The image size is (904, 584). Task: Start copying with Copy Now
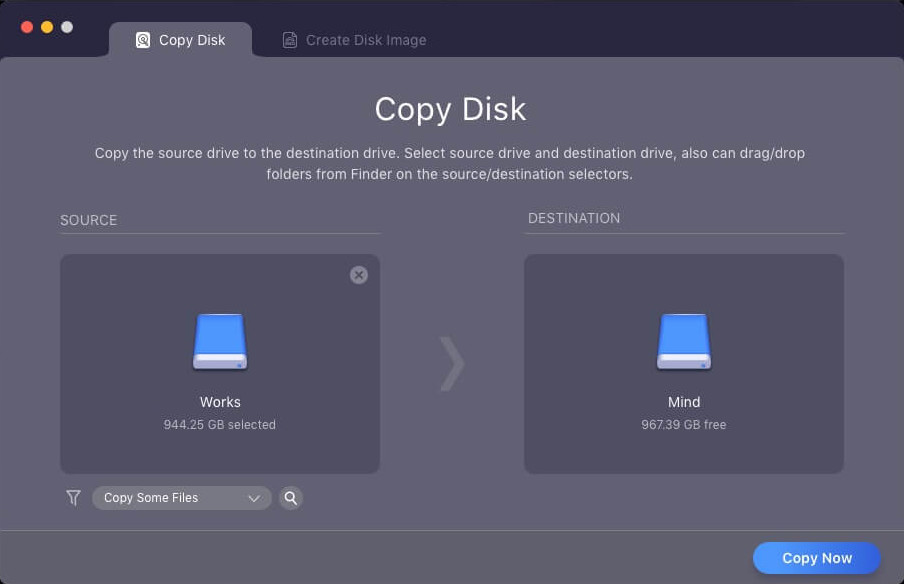816,558
